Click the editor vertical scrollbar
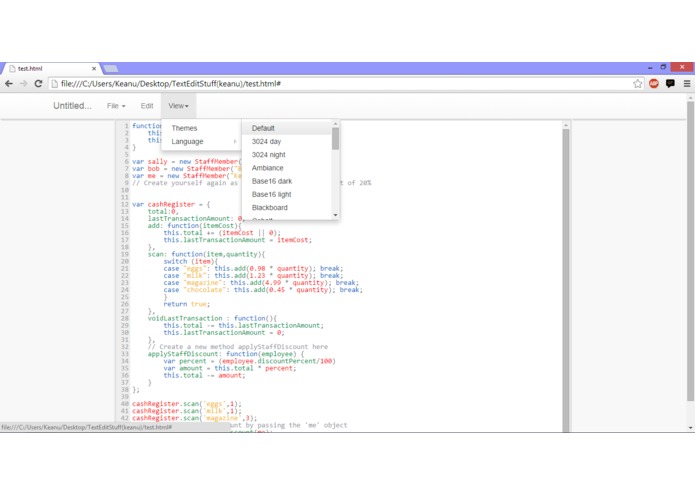Image resolution: width=695 pixels, height=494 pixels. (x=566, y=280)
